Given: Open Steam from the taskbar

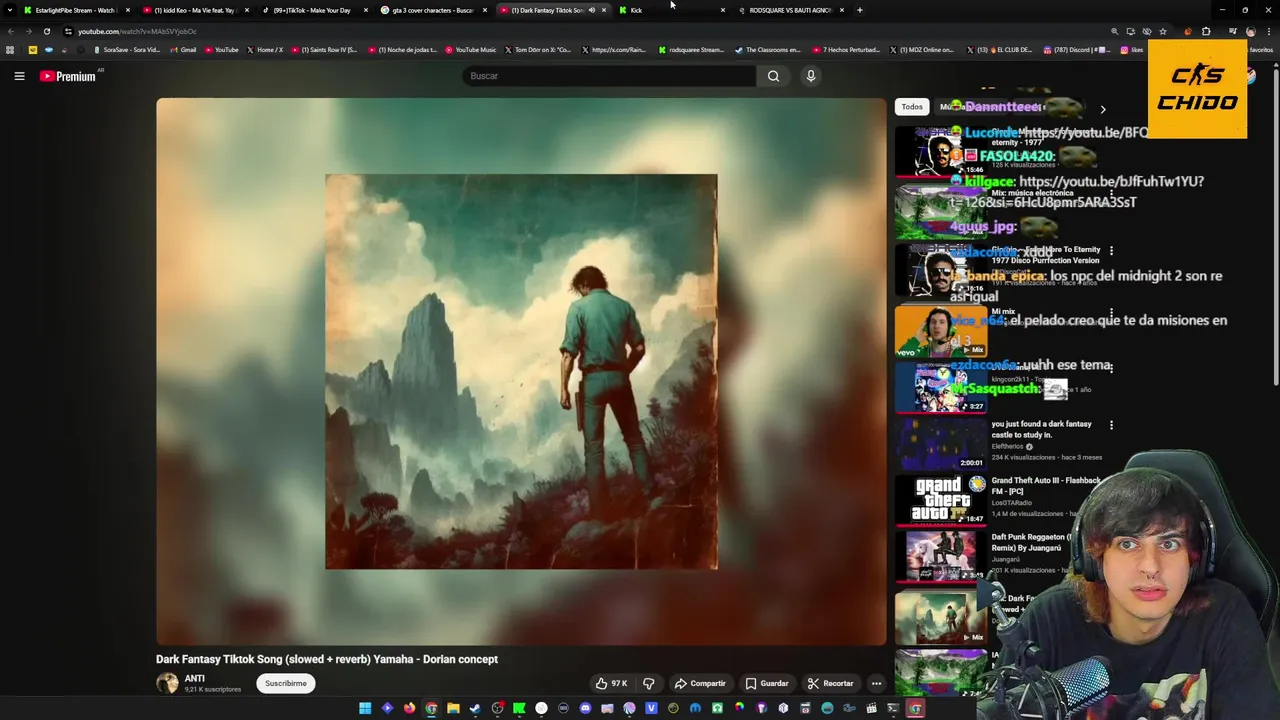Looking at the screenshot, I should point(475,708).
